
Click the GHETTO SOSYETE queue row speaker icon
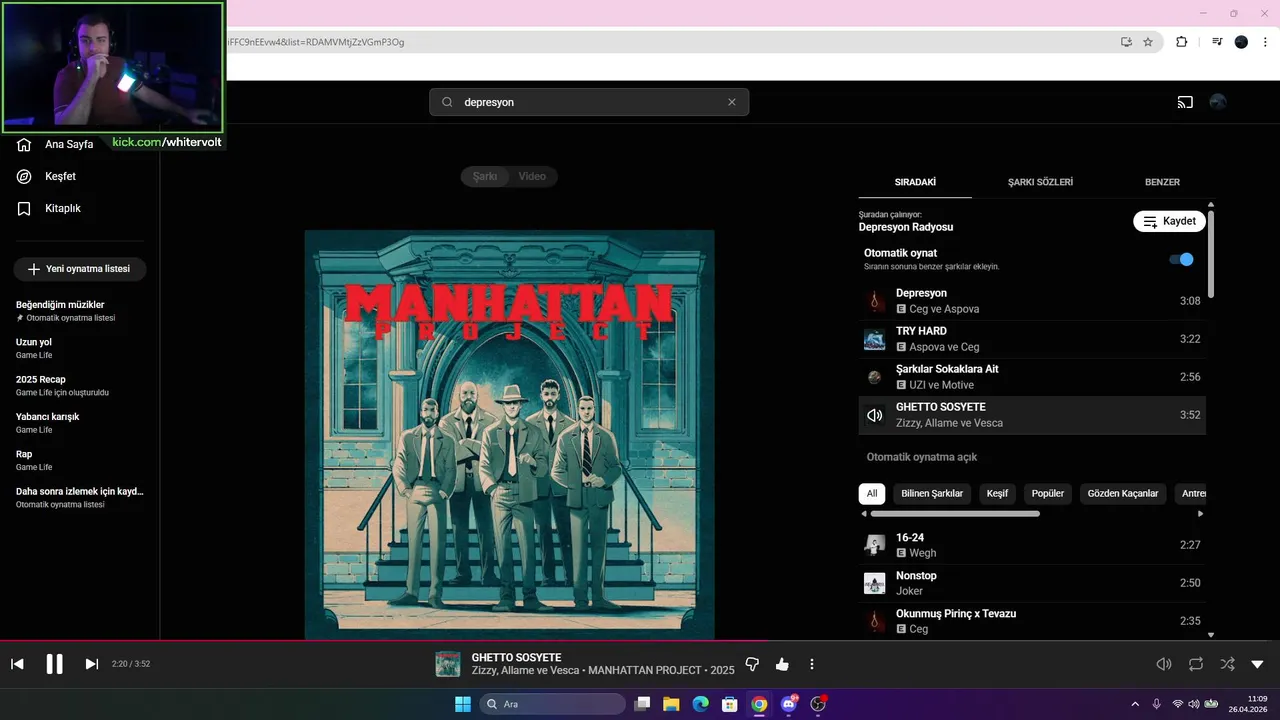point(875,415)
